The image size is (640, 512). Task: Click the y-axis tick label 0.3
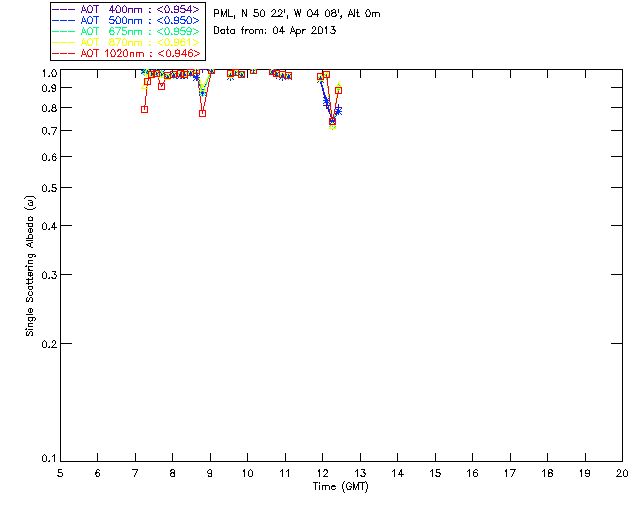[49, 275]
